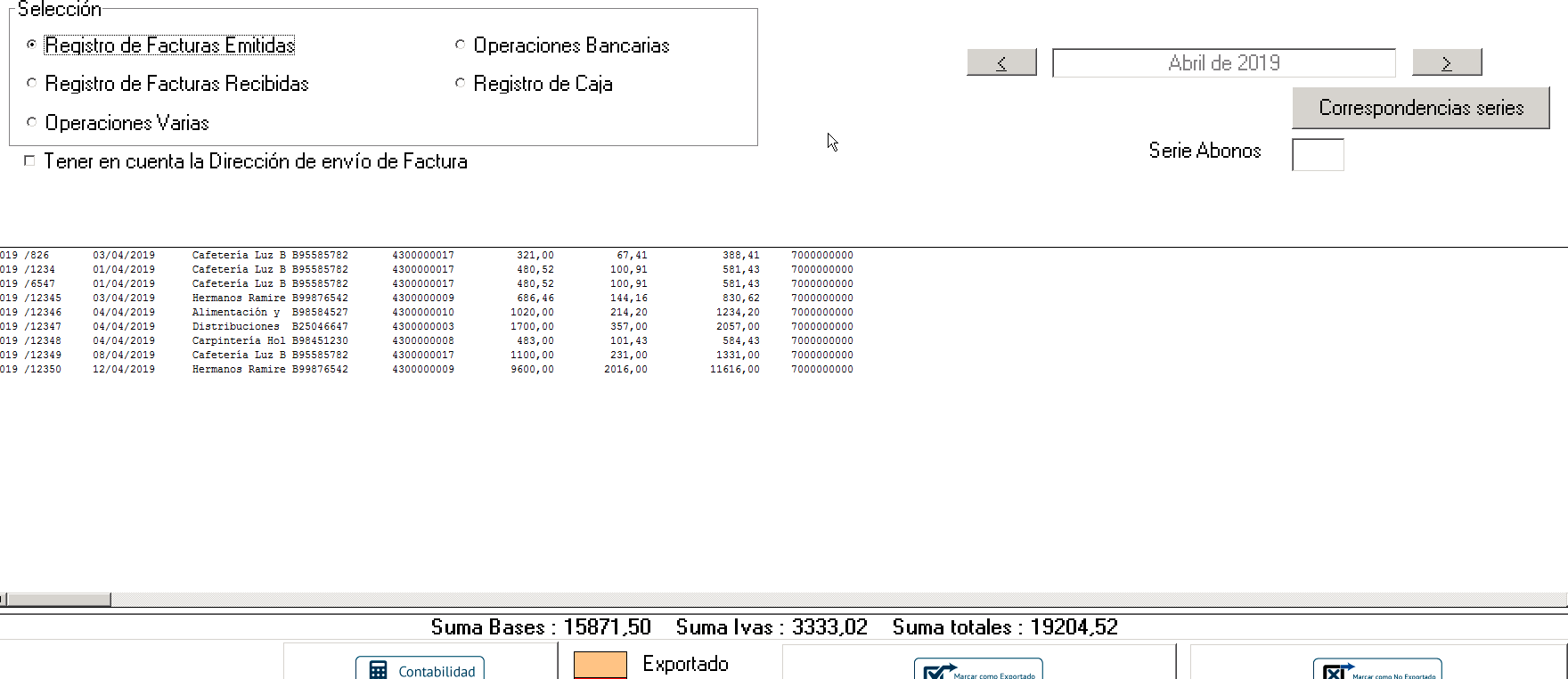Image resolution: width=1568 pixels, height=679 pixels.
Task: Select Operaciones Bancarias radio button
Action: coord(461,45)
